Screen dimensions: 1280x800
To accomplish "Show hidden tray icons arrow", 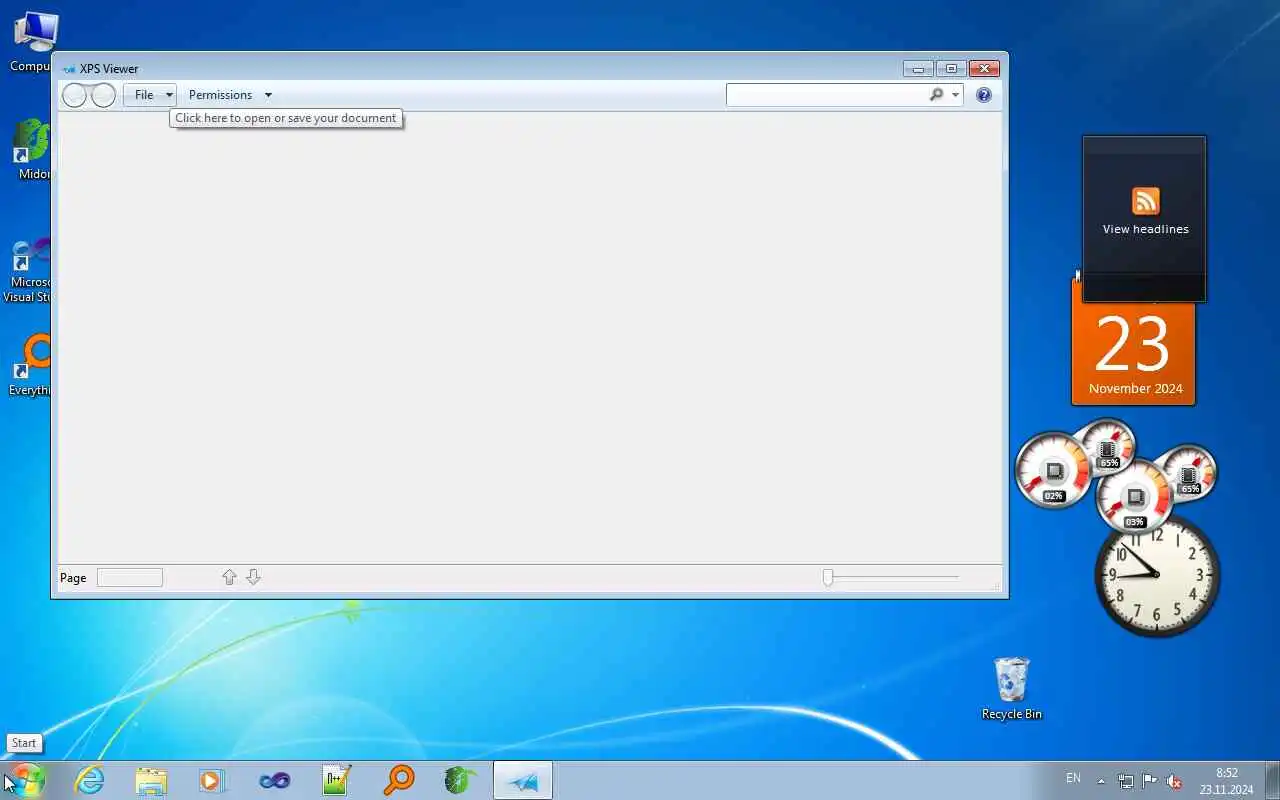I will [1101, 781].
